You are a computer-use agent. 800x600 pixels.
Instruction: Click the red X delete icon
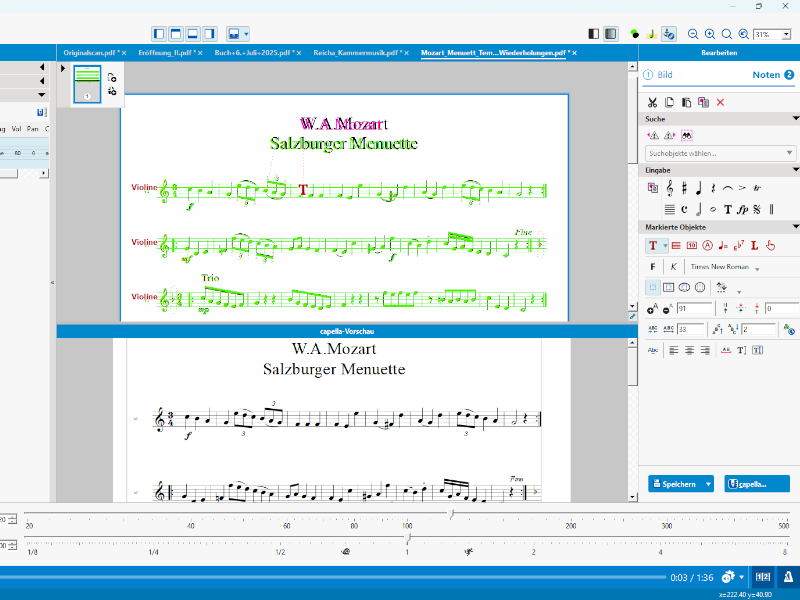(720, 103)
